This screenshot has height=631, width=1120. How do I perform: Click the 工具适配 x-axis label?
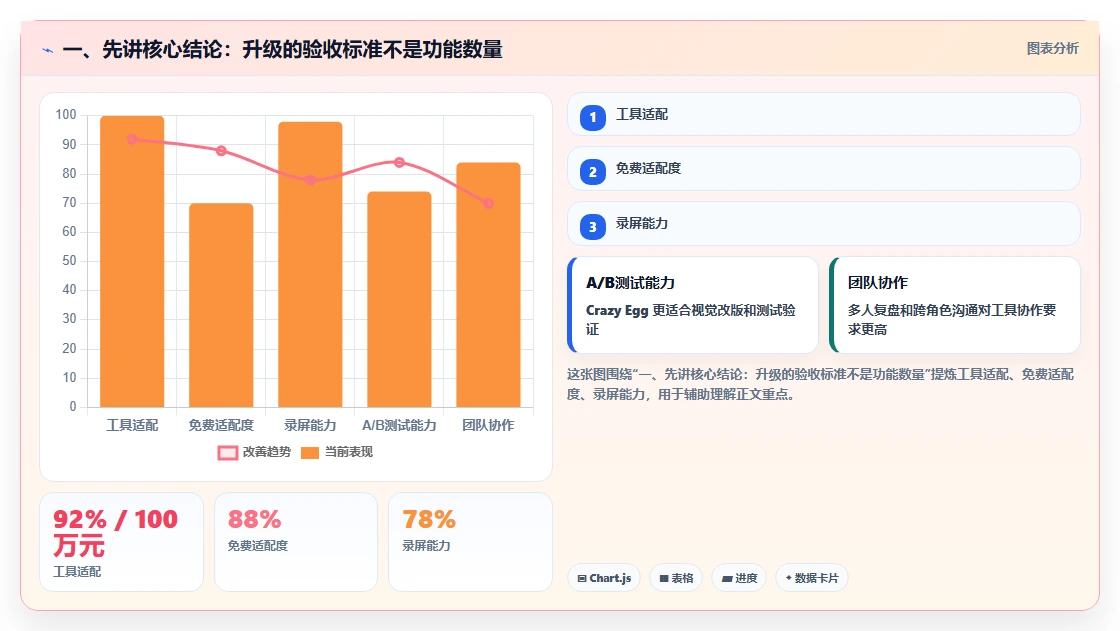coord(132,425)
